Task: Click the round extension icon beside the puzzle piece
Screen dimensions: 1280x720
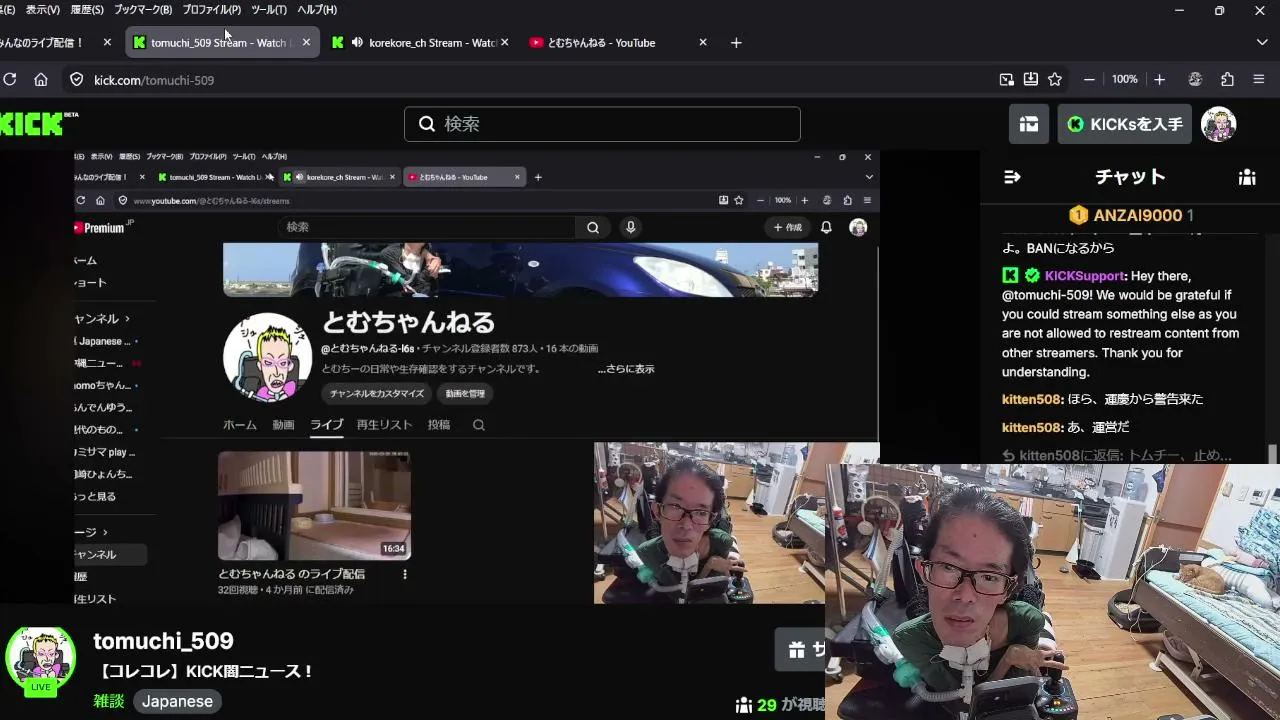Action: [1194, 79]
